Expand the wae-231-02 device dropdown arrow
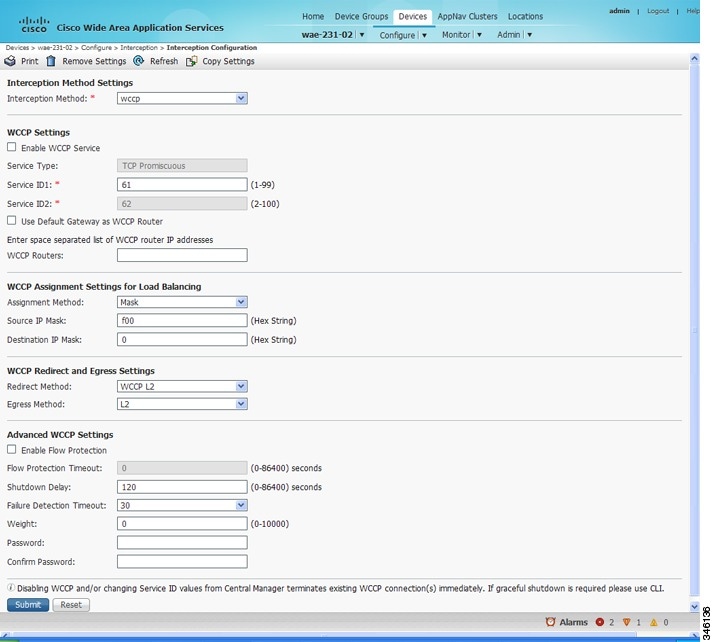This screenshot has height=642, width=712. point(362,35)
